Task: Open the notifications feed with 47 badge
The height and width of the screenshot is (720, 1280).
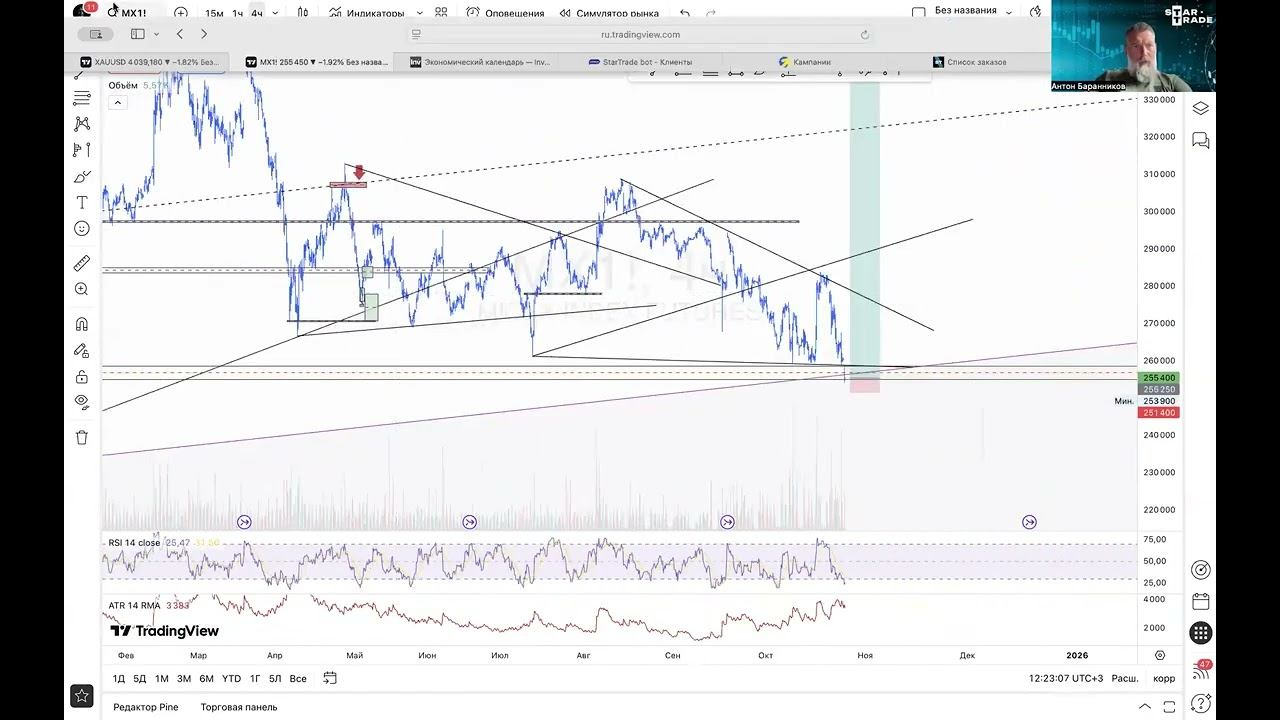Action: click(1201, 669)
